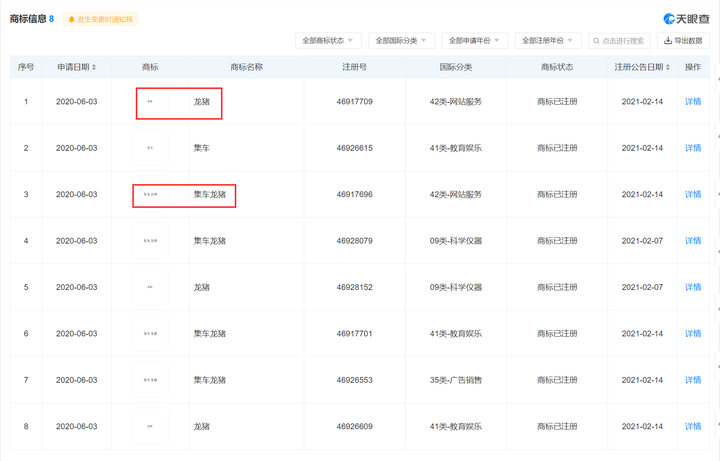Open 详情 for registration 46917701
The width and height of the screenshot is (720, 461).
click(x=693, y=333)
